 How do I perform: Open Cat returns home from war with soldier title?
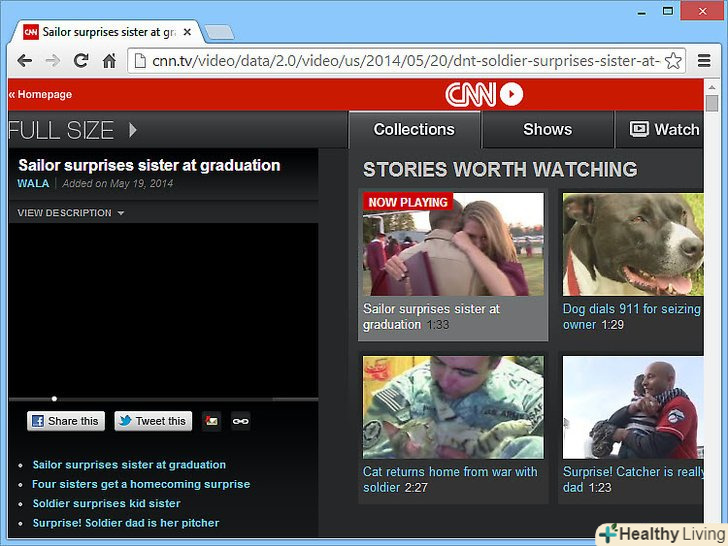pyautogui.click(x=450, y=480)
